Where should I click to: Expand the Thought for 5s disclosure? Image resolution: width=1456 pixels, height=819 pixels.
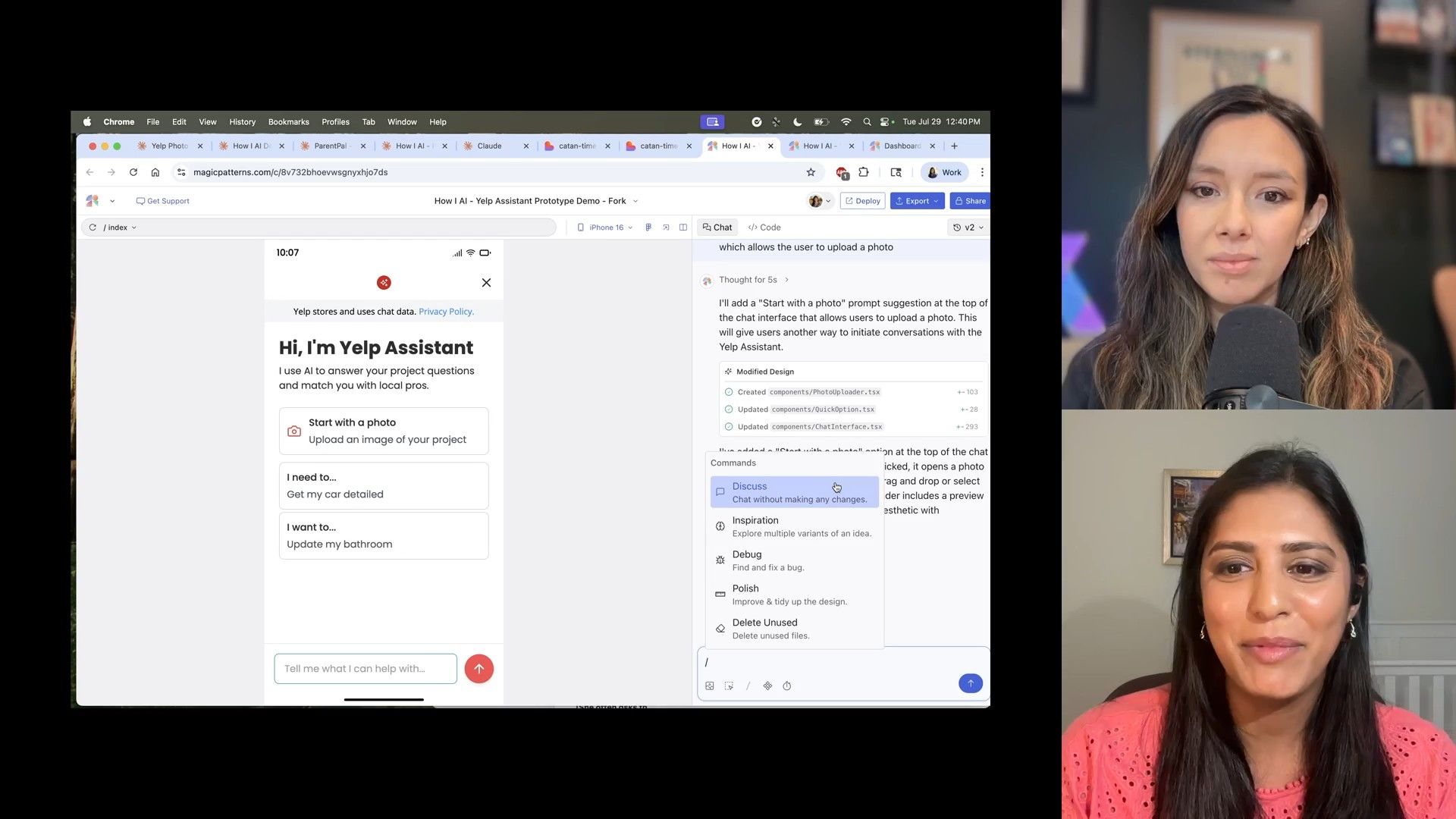tap(754, 280)
